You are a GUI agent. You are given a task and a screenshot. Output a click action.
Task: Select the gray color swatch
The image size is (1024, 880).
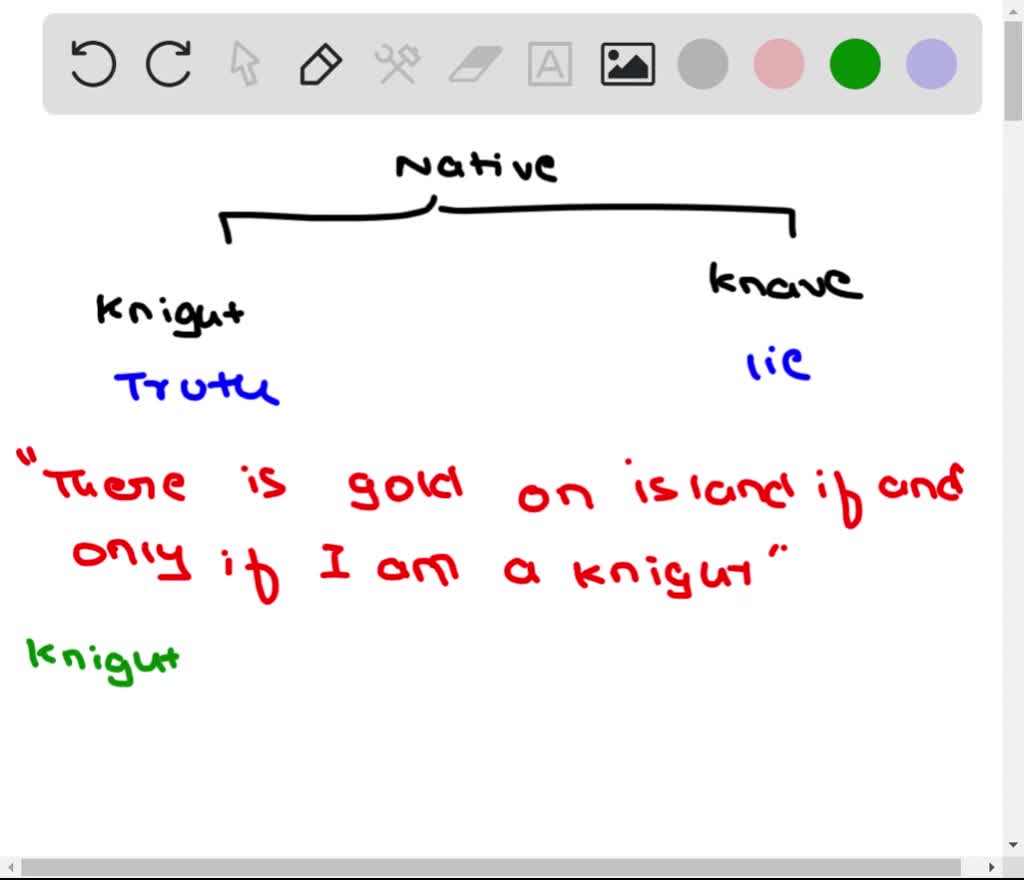(x=702, y=63)
